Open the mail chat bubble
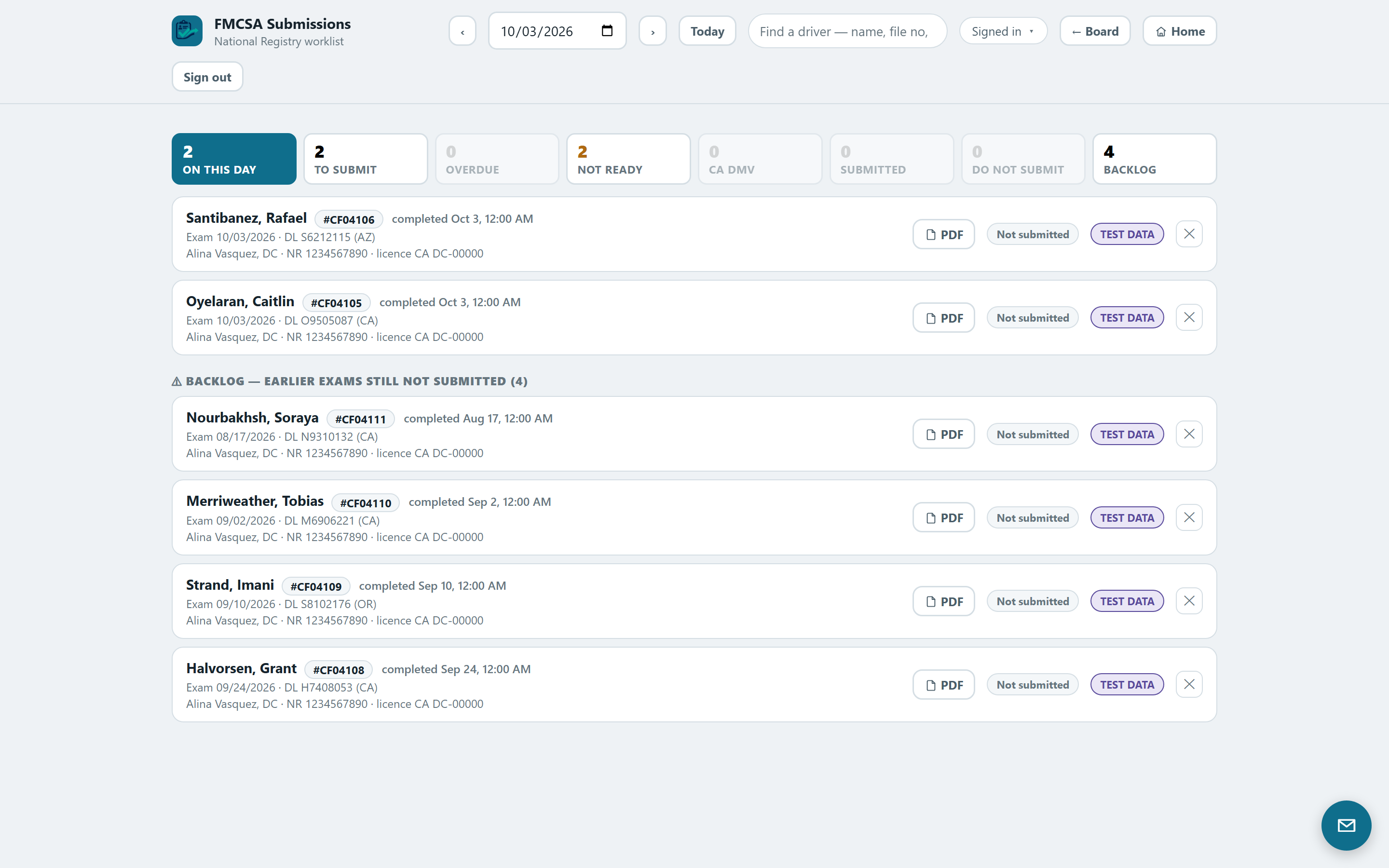Image resolution: width=1389 pixels, height=868 pixels. 1346,825
